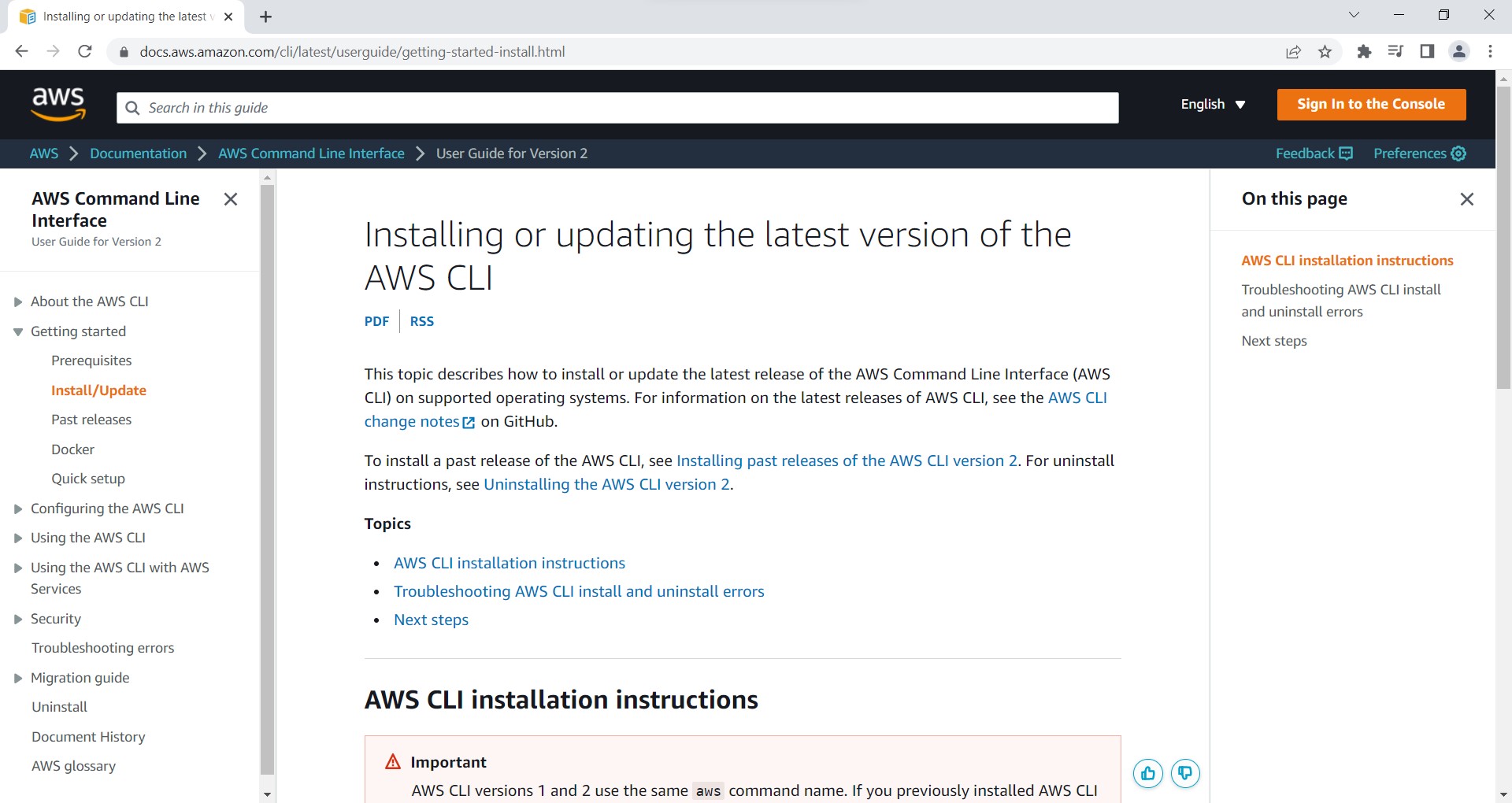
Task: Open the Feedback speech-bubble icon
Action: 1346,153
